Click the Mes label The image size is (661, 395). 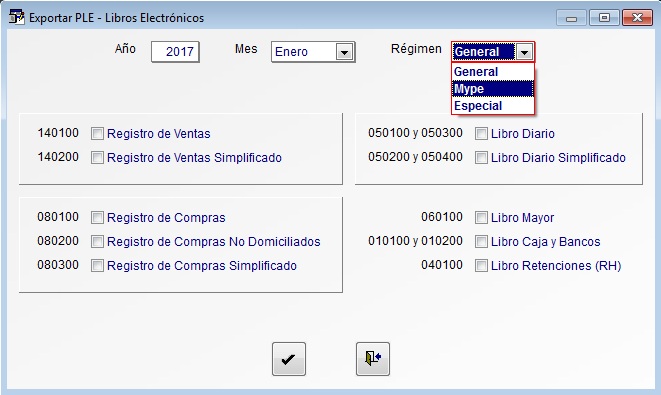[x=246, y=49]
